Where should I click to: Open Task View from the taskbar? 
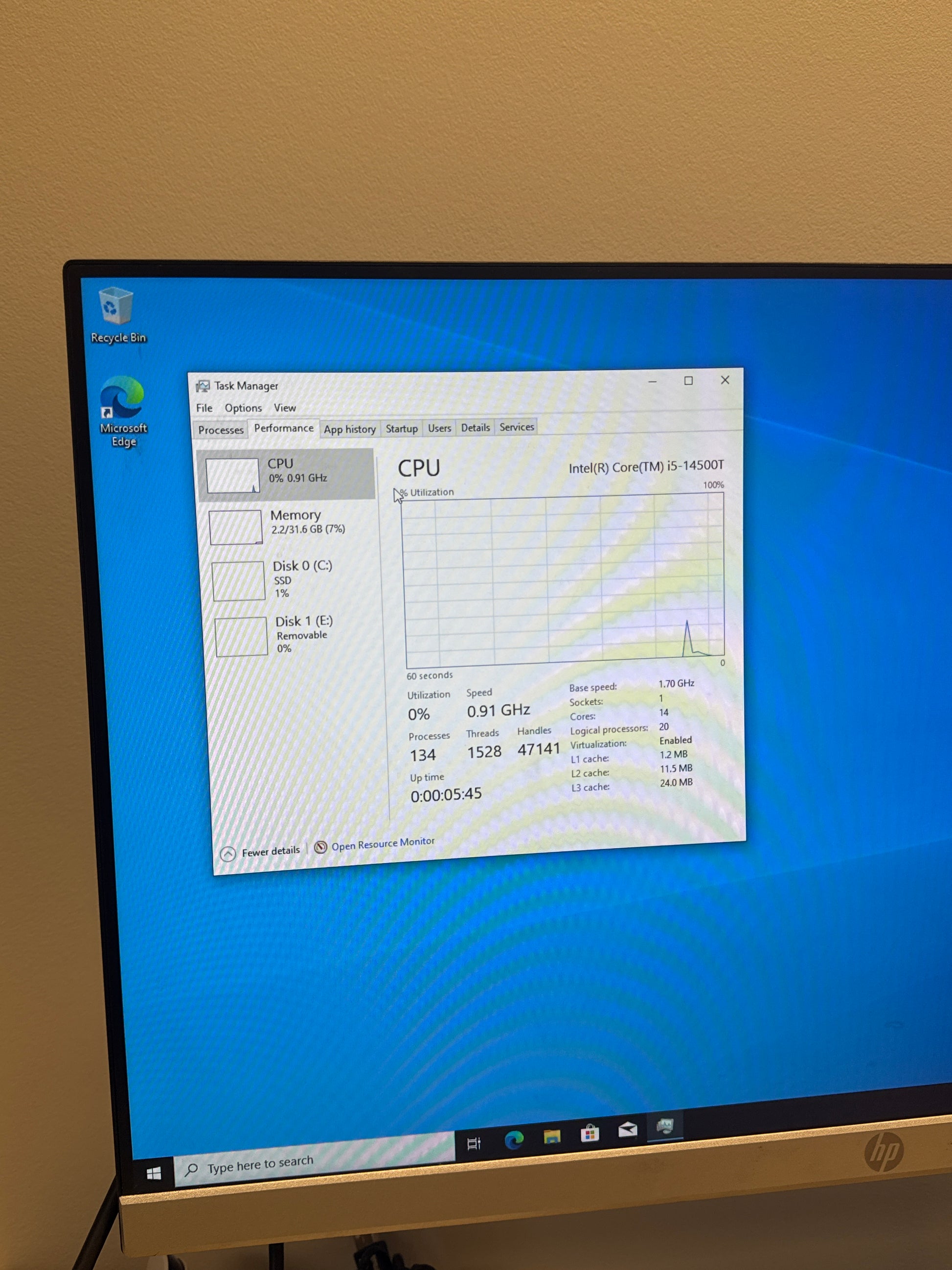(474, 1143)
